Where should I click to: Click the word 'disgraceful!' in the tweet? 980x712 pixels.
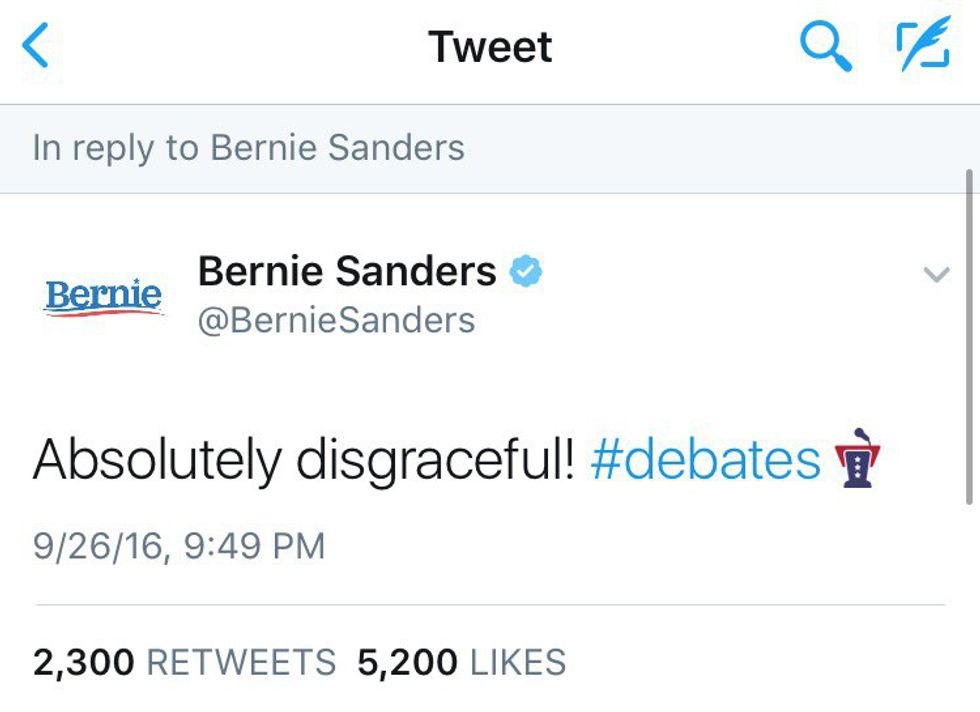[x=436, y=460]
